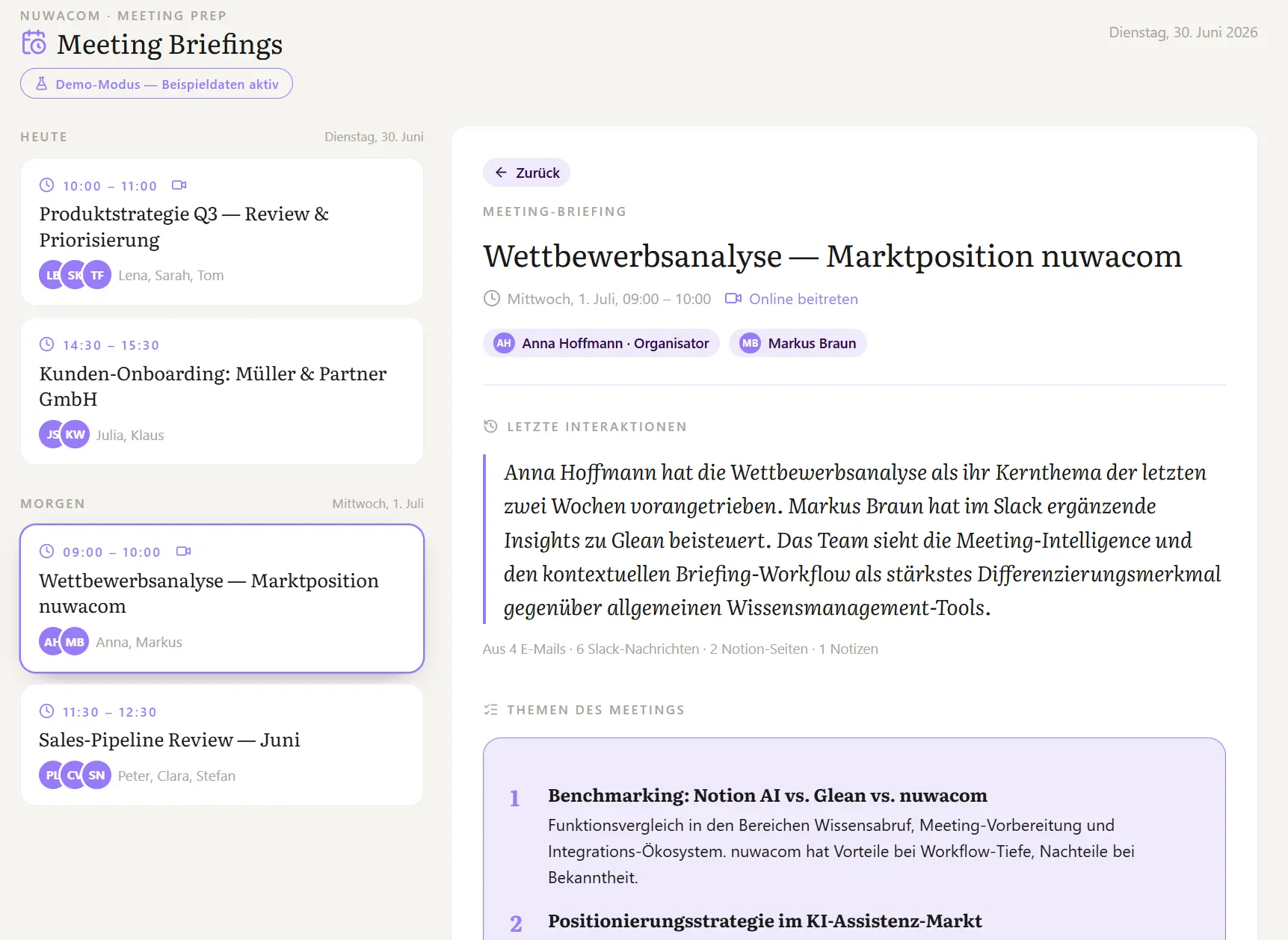Click MB avatar in Markus Braun chip
Viewport: 1288px width, 940px height.
pos(750,343)
